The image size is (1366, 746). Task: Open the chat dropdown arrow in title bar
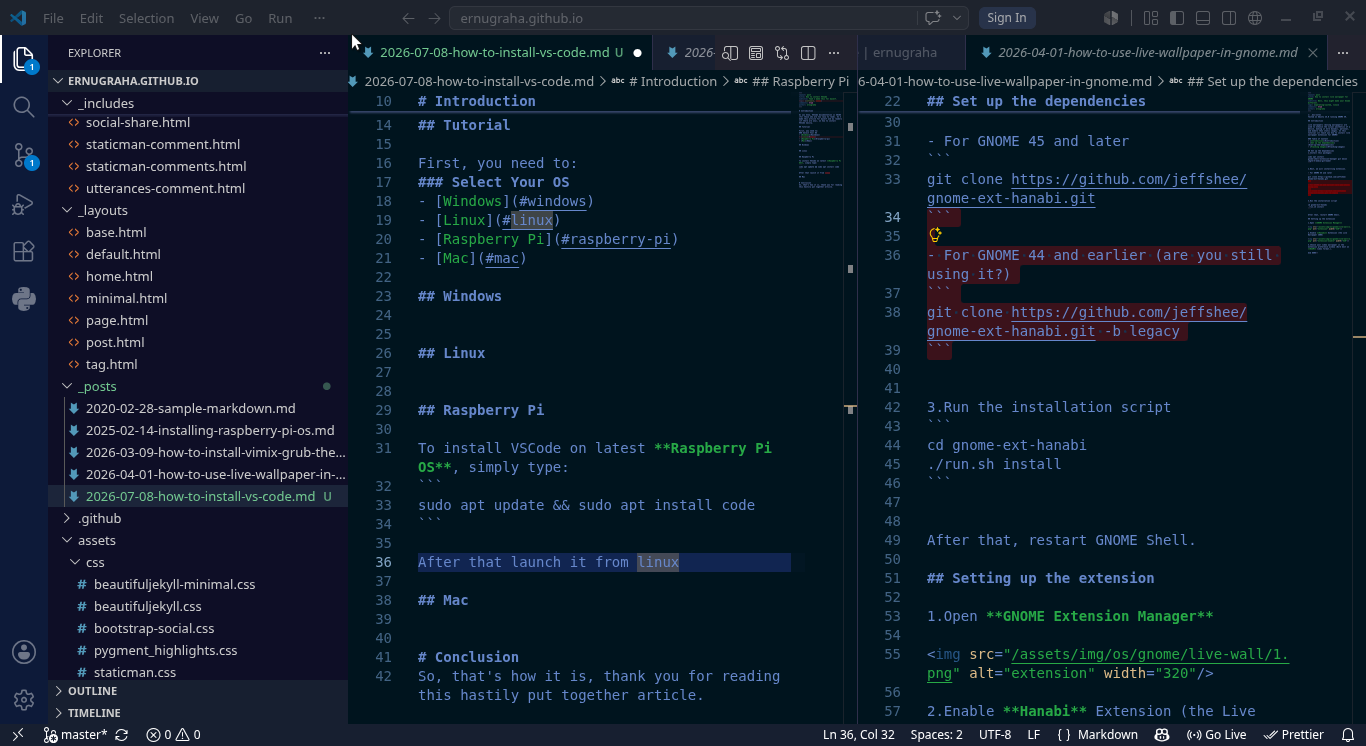[958, 18]
